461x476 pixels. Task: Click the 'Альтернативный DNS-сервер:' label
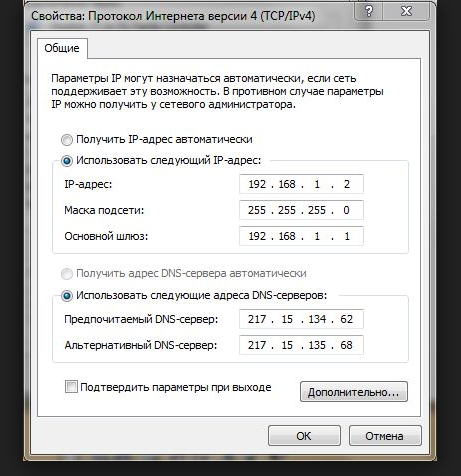141,345
